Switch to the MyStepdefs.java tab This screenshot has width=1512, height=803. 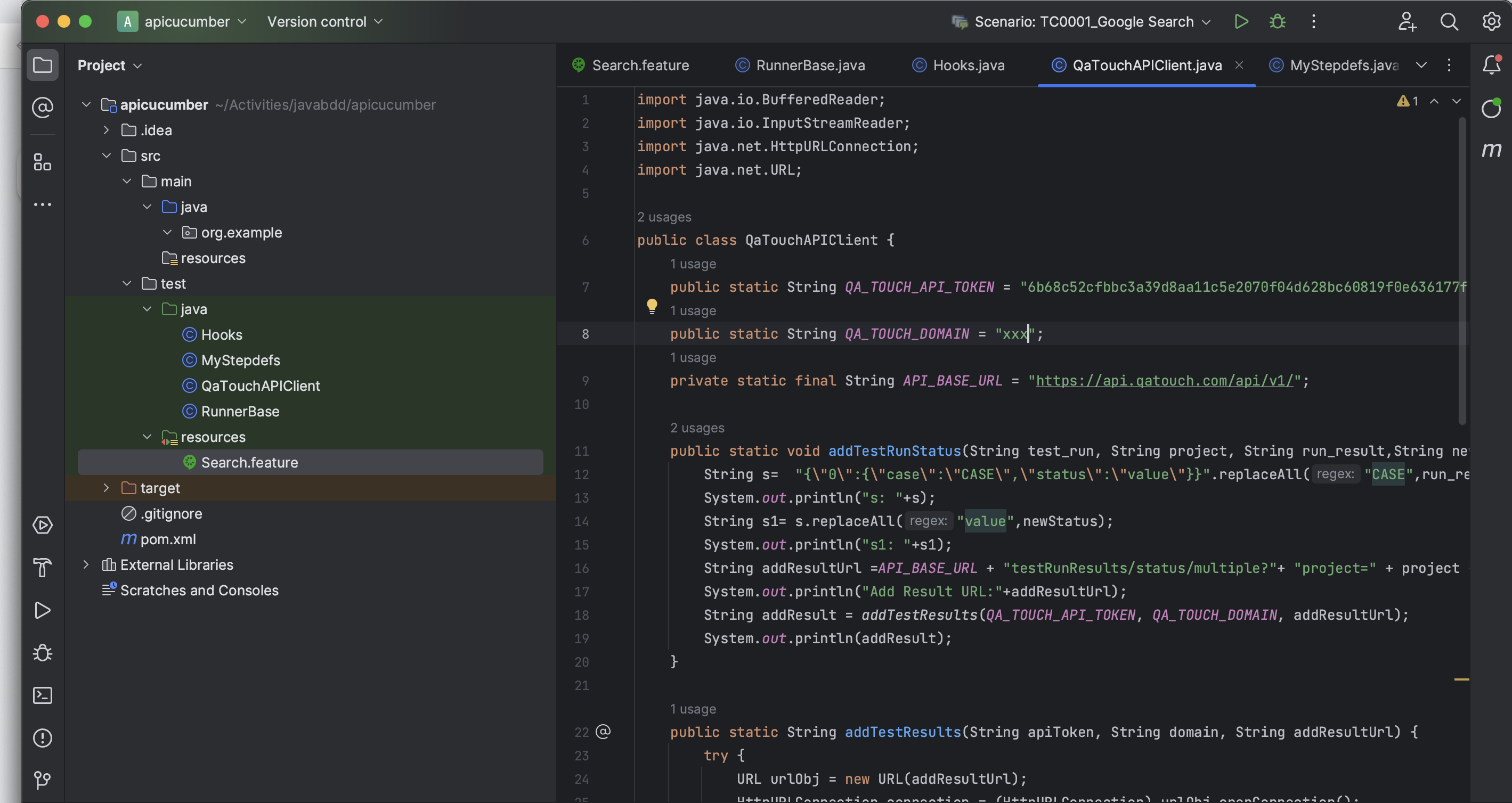tap(1334, 65)
